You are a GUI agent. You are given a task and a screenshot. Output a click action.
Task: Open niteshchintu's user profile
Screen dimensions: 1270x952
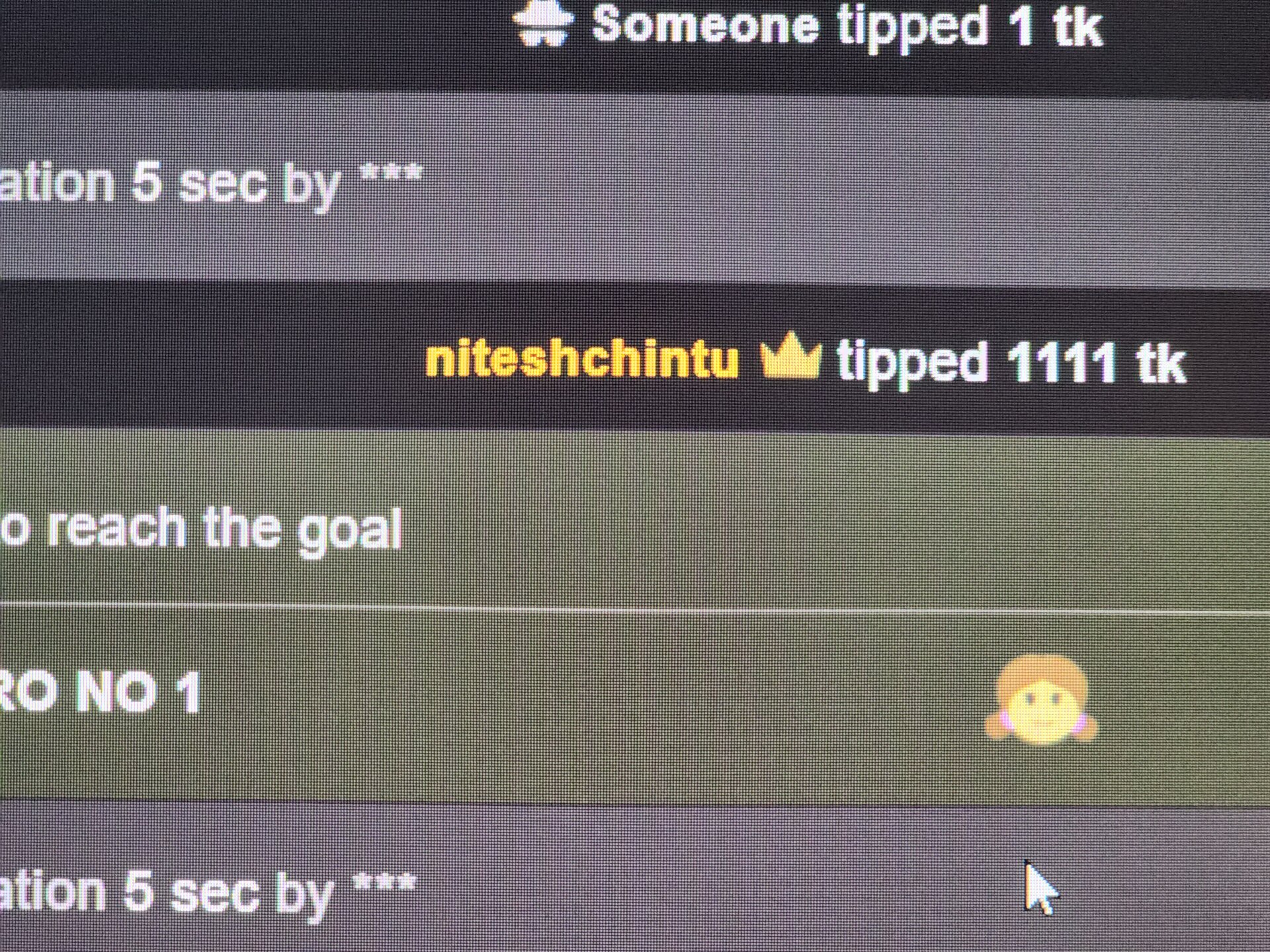click(x=581, y=360)
